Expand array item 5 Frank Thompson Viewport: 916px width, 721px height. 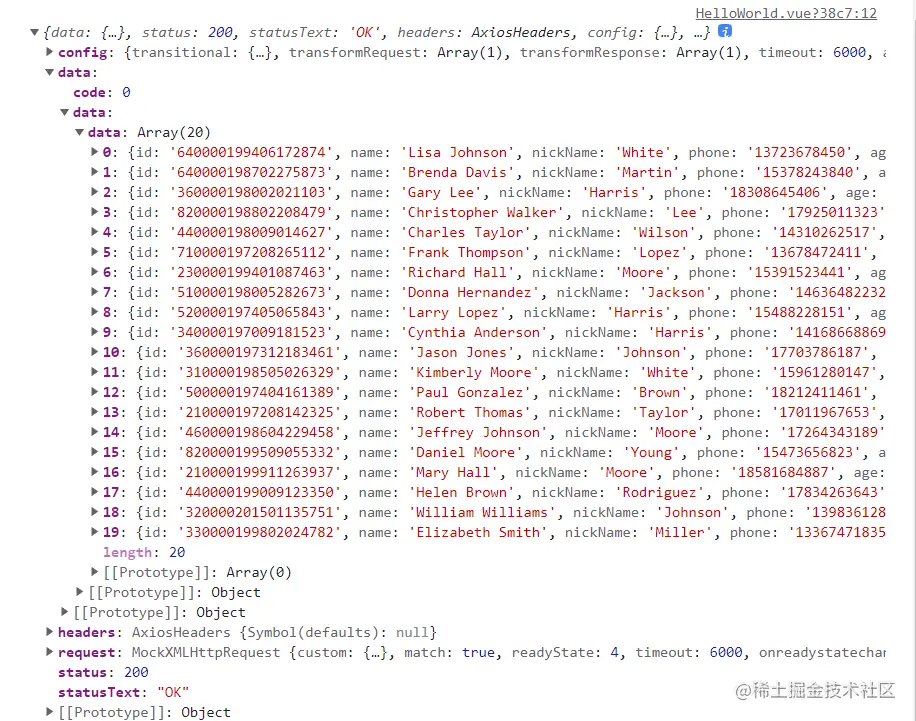95,252
